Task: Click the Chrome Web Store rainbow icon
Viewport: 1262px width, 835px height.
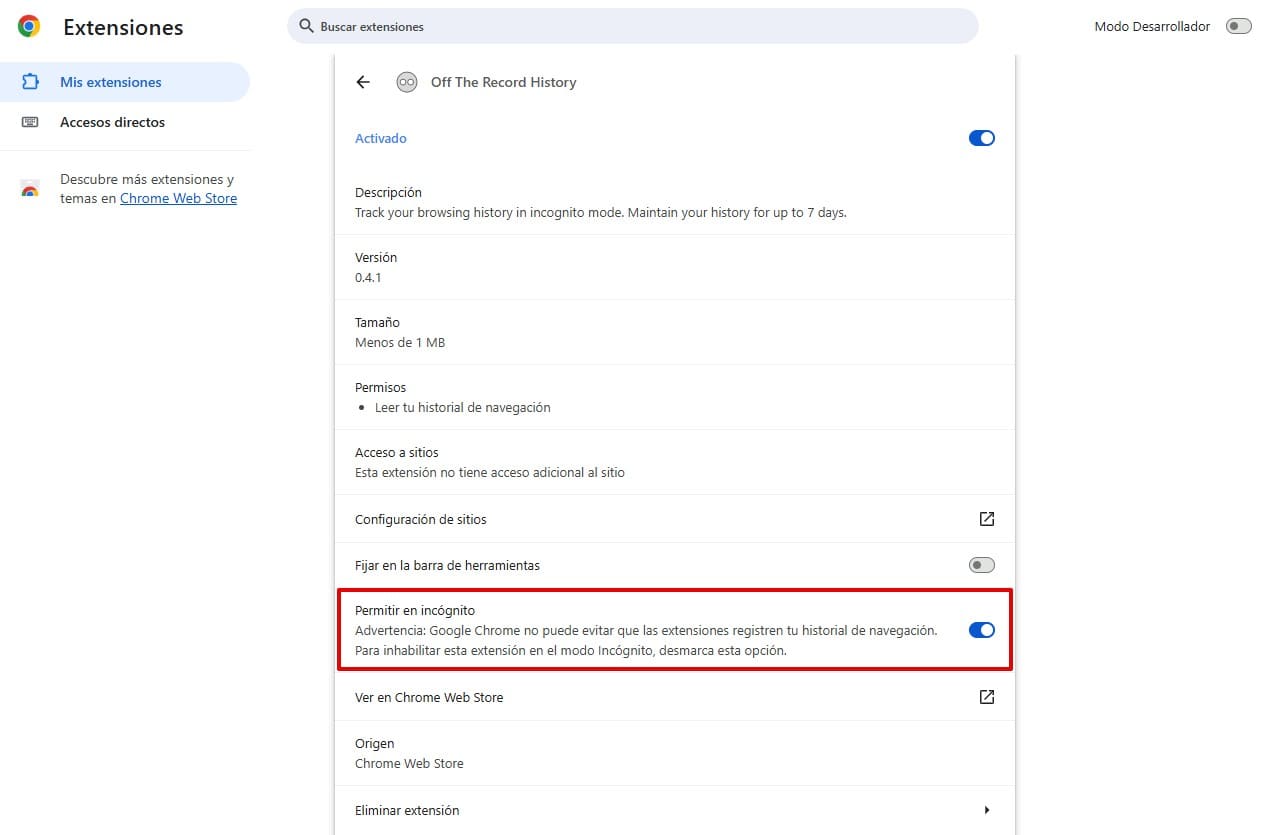Action: 30,189
